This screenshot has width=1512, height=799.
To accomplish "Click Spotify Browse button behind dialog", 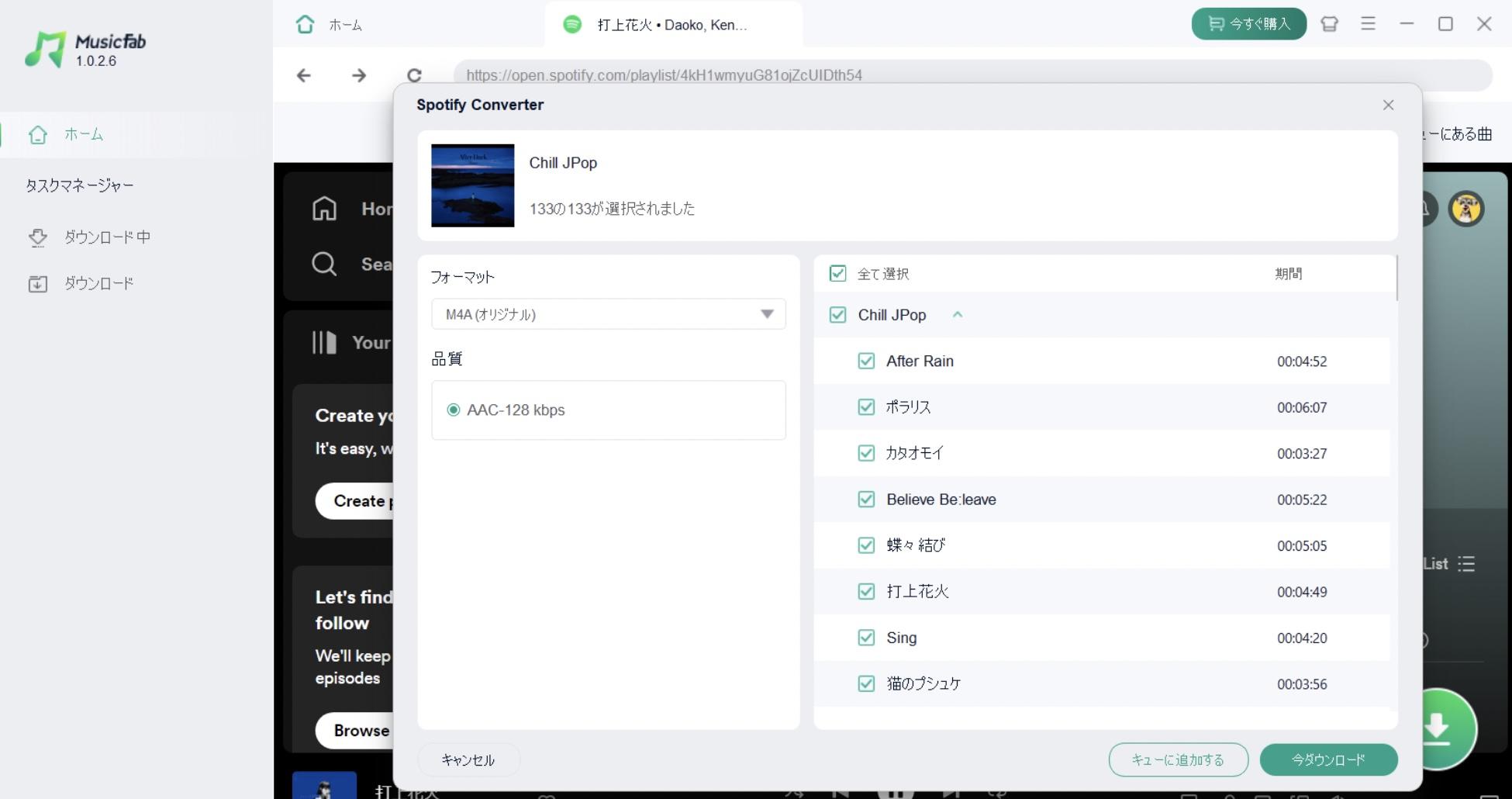I will [x=354, y=730].
